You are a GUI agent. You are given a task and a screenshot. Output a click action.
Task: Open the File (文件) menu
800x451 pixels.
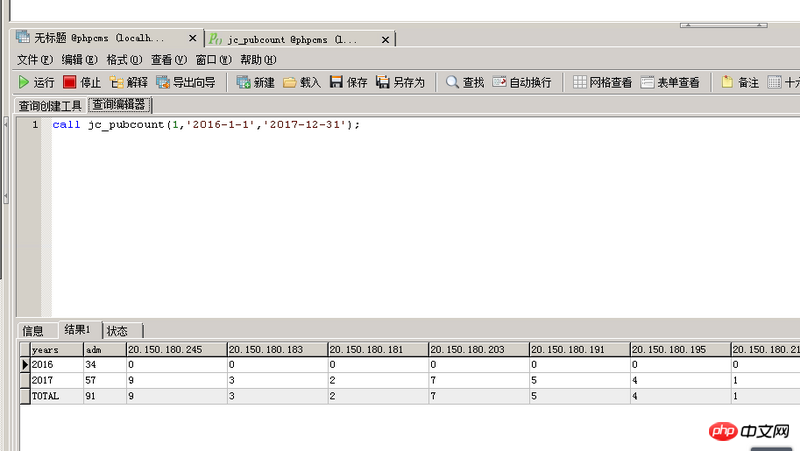click(x=35, y=60)
